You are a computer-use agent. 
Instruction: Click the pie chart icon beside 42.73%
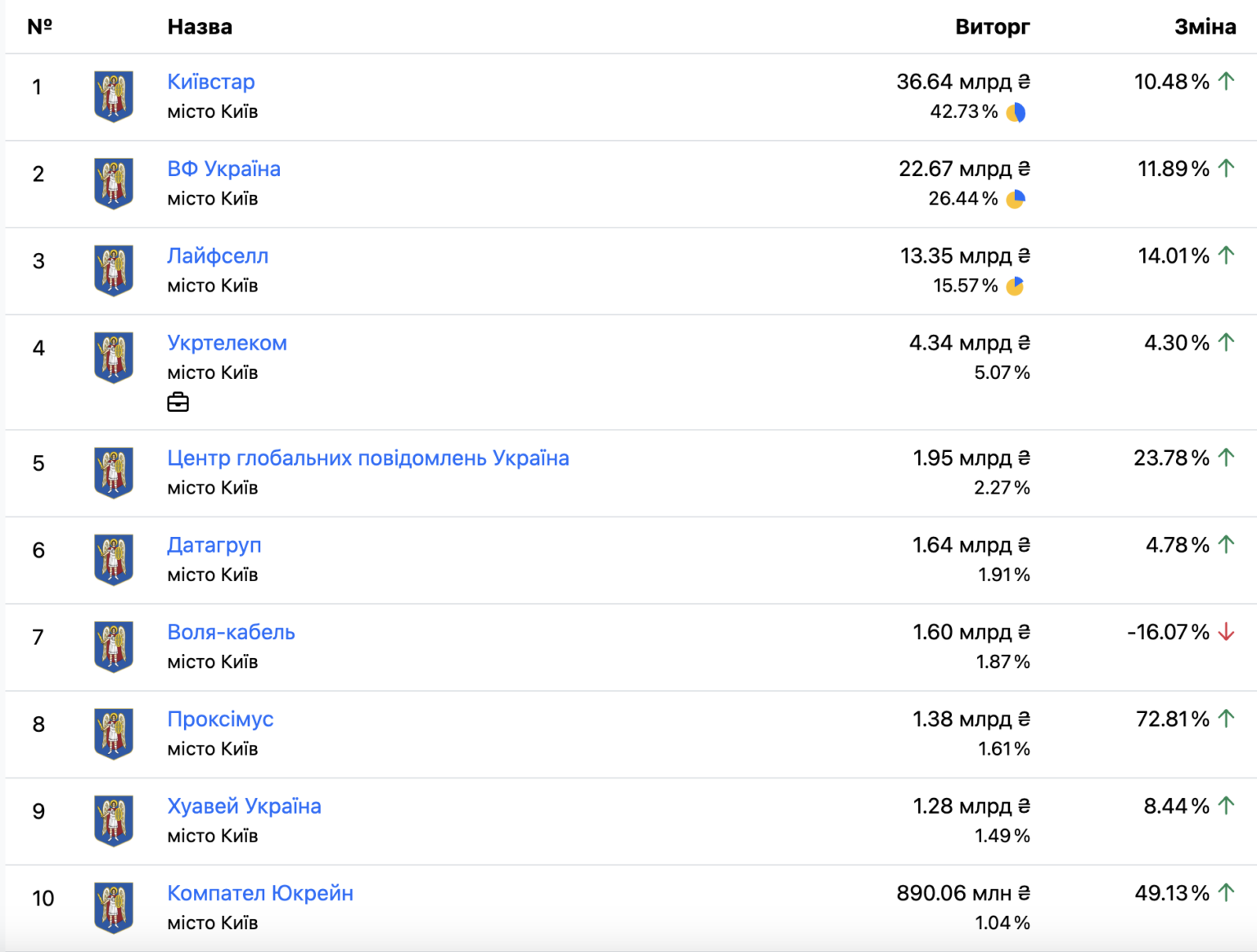[1016, 112]
